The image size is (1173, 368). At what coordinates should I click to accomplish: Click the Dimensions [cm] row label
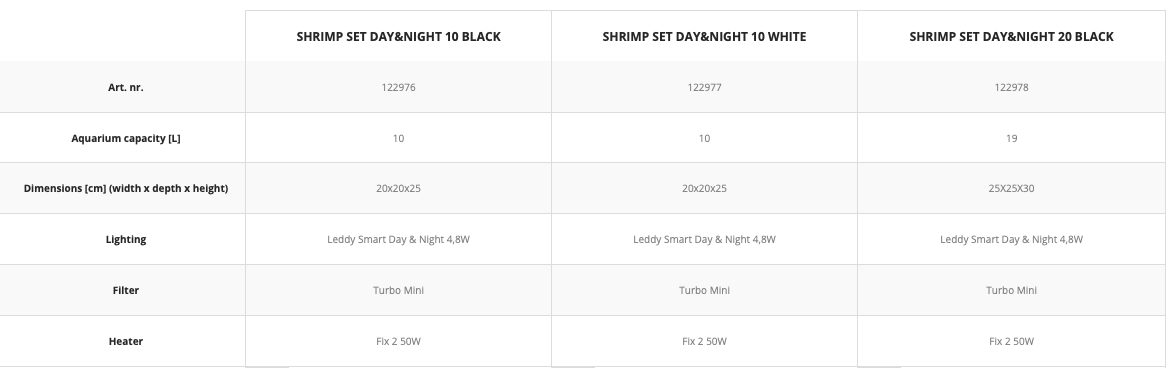[126, 188]
